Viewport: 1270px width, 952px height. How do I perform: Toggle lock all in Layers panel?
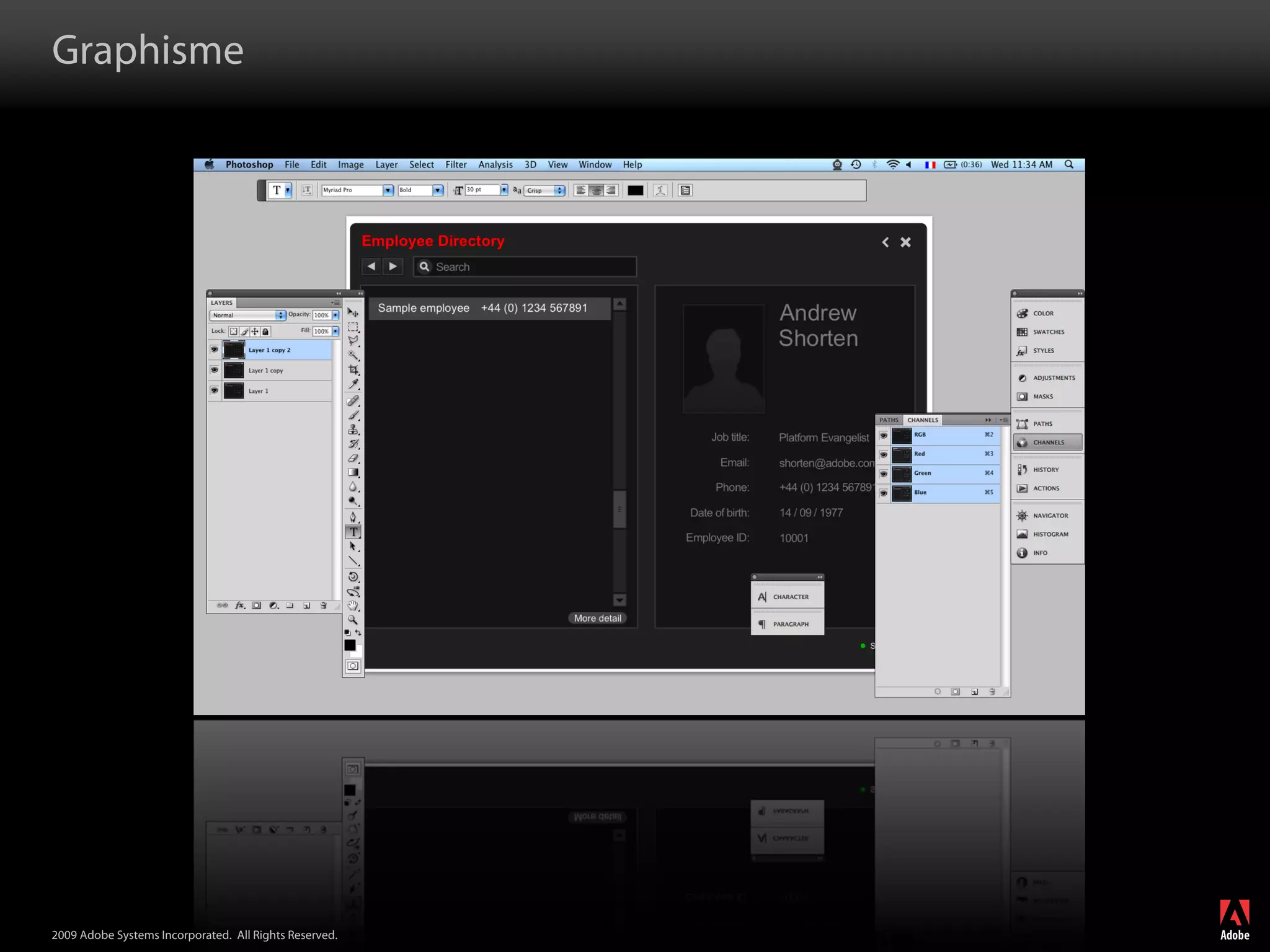point(266,332)
